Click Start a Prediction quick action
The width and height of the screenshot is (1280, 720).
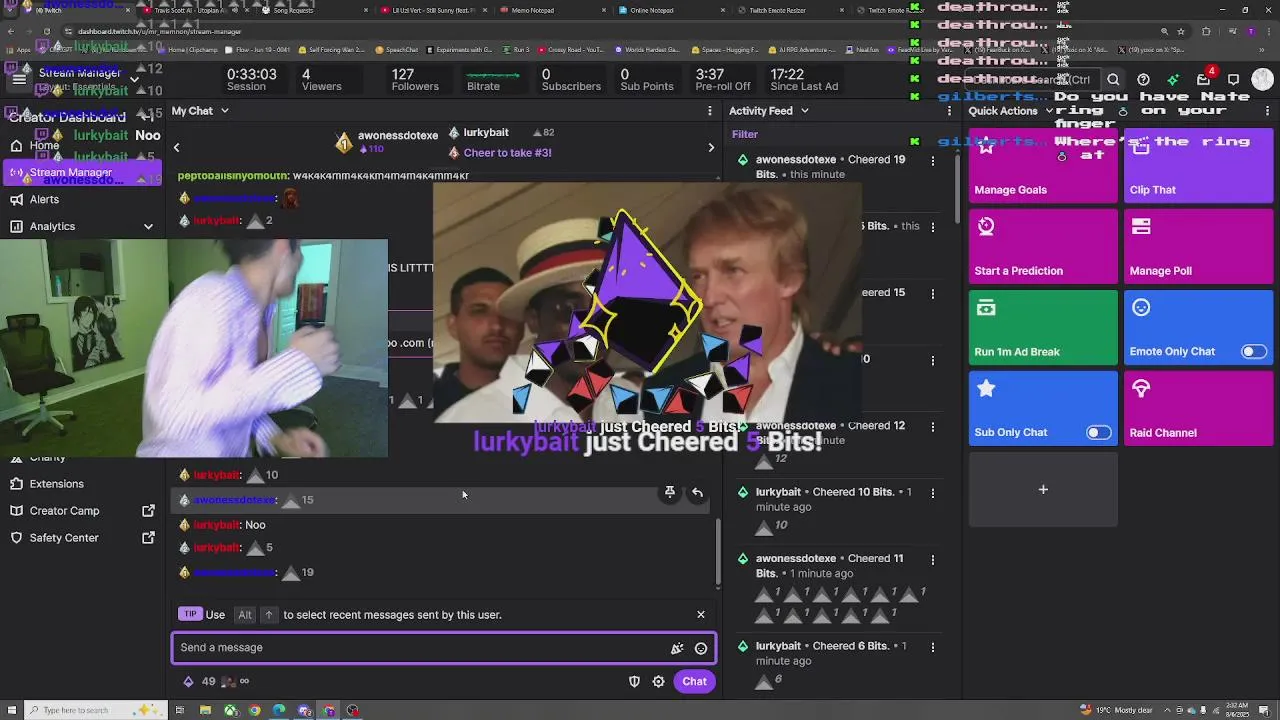1043,246
